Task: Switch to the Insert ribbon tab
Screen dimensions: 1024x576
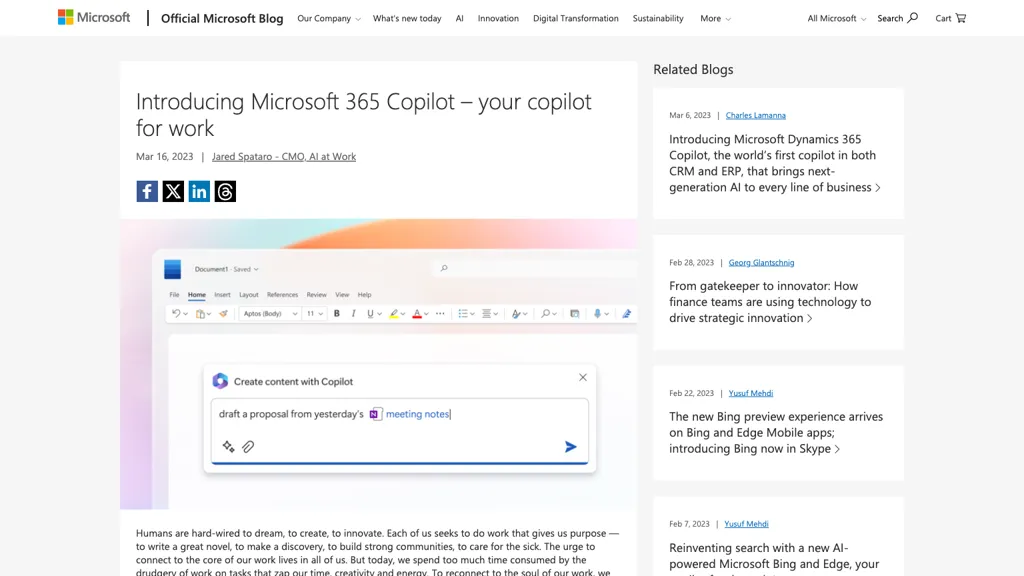Action: click(x=222, y=294)
